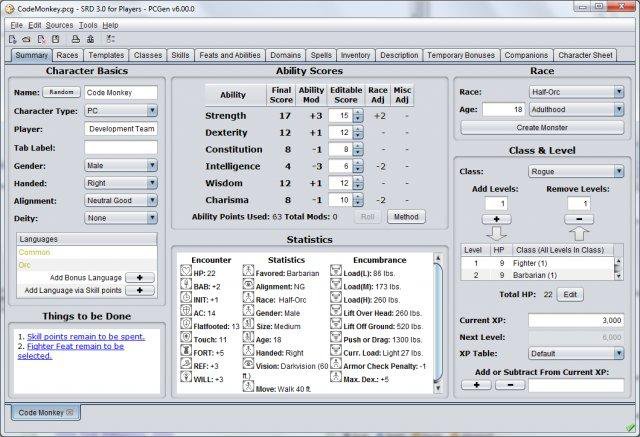Adjust the Wisdom editable score spinner

[x=358, y=183]
